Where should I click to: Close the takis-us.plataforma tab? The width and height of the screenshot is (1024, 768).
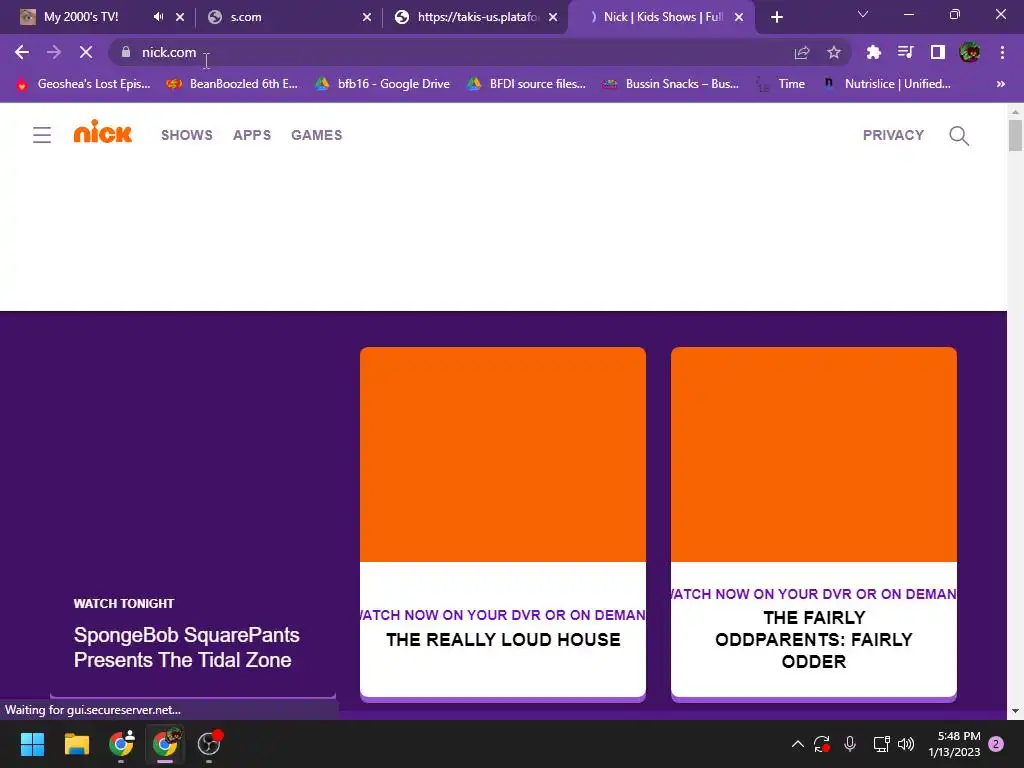(x=553, y=17)
